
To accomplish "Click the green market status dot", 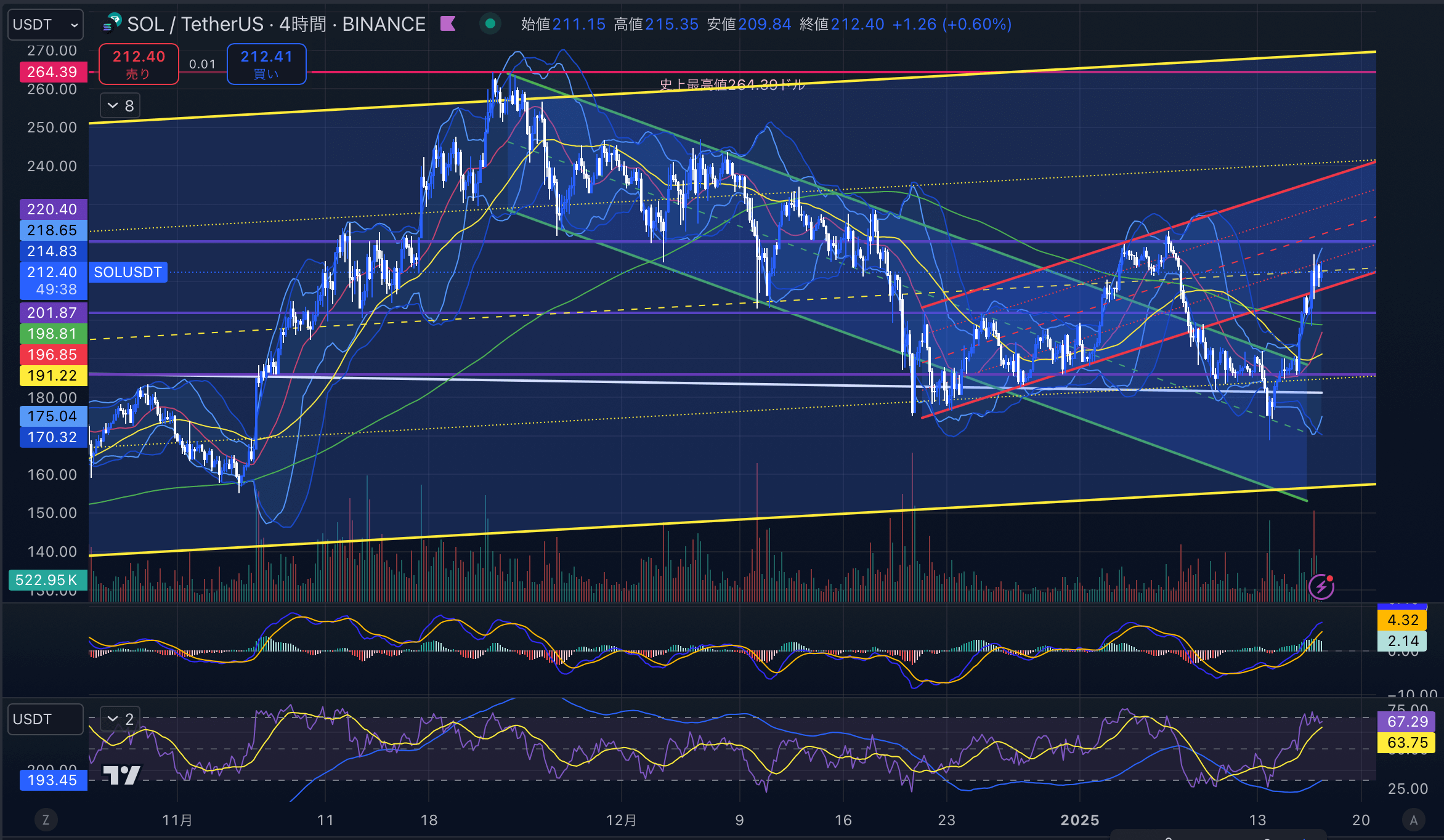I will [x=490, y=24].
